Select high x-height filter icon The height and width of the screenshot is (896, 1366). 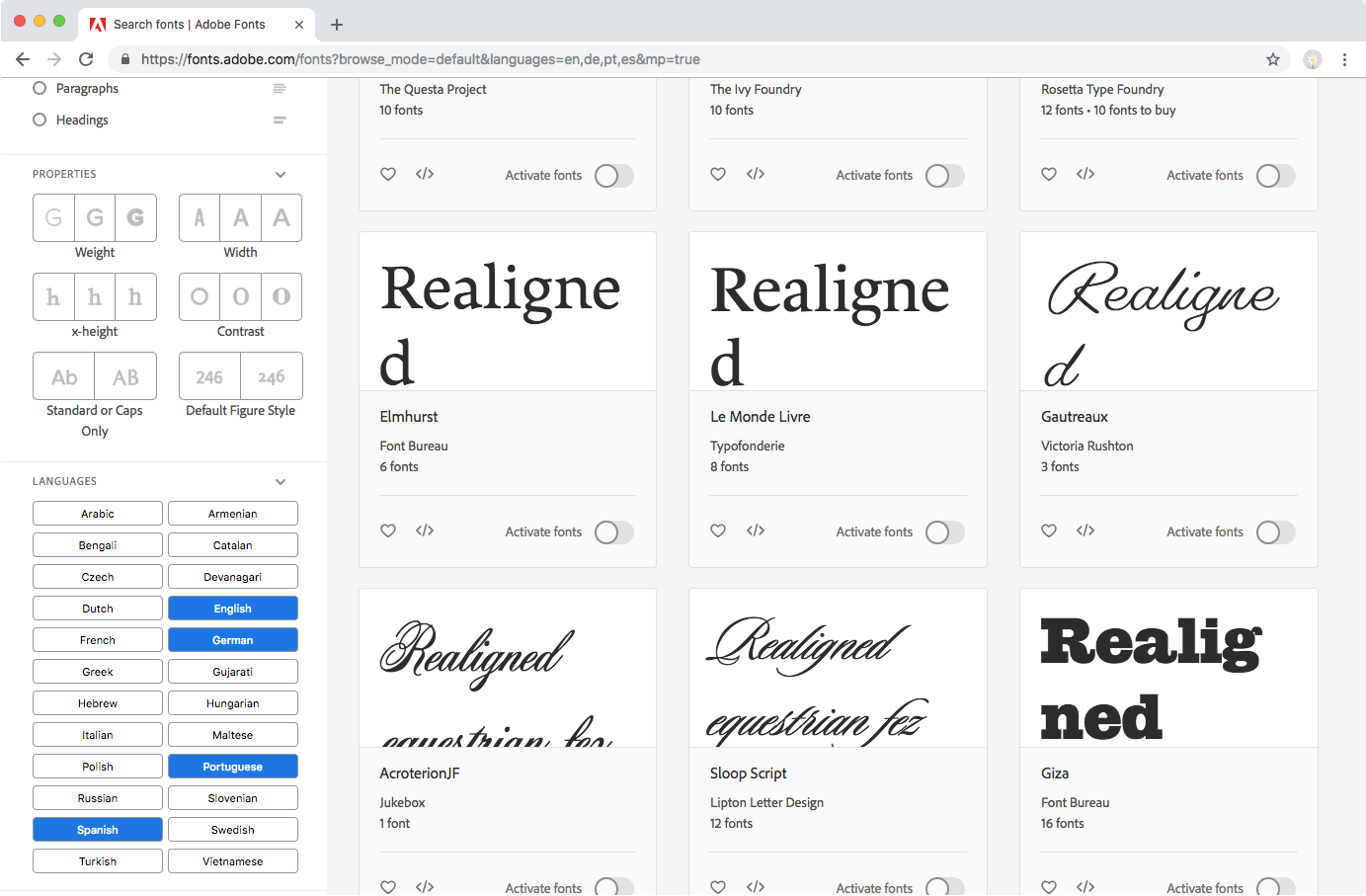(135, 296)
